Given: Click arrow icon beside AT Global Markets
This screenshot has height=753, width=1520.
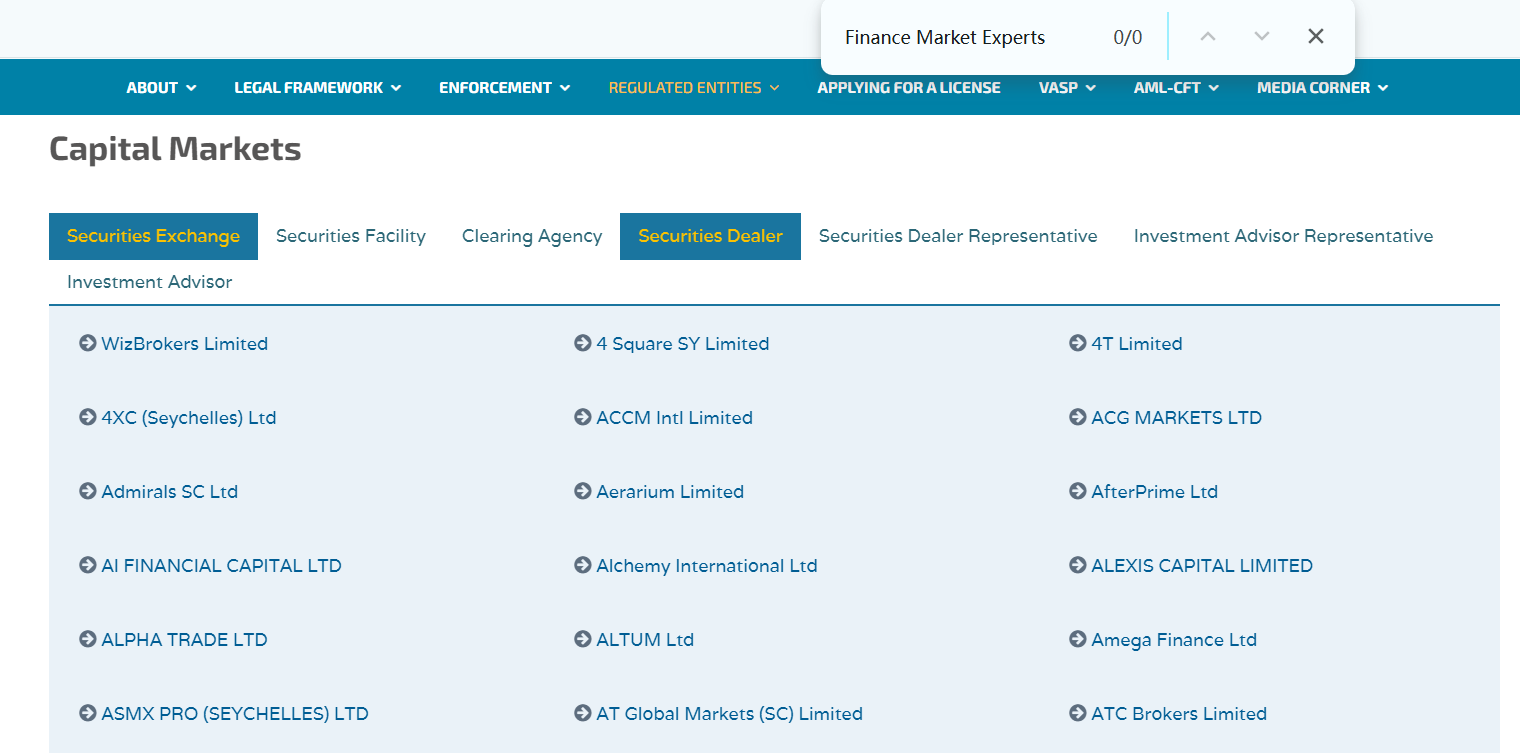Looking at the screenshot, I should pyautogui.click(x=583, y=713).
